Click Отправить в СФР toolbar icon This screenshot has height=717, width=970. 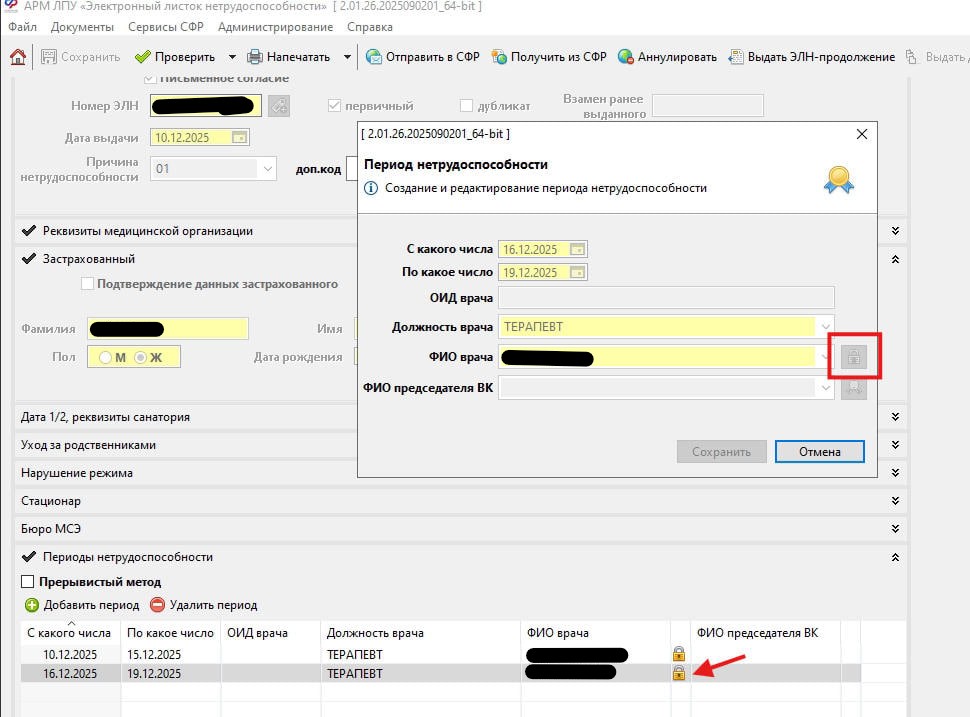pyautogui.click(x=374, y=57)
